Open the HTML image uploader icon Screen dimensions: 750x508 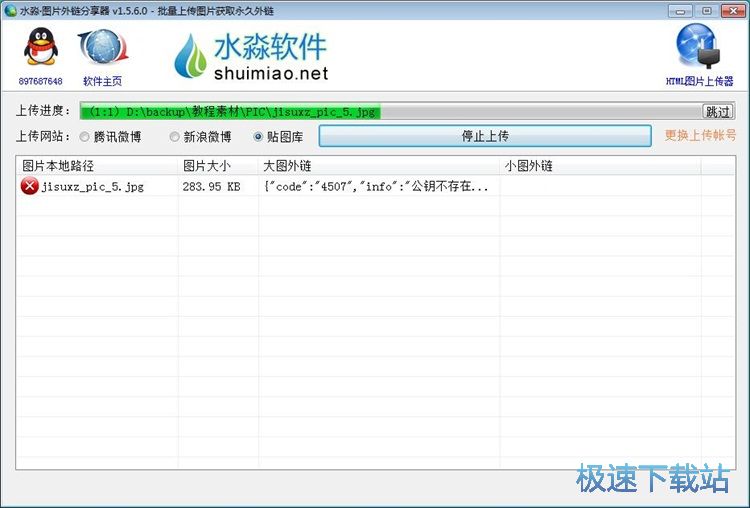click(699, 49)
